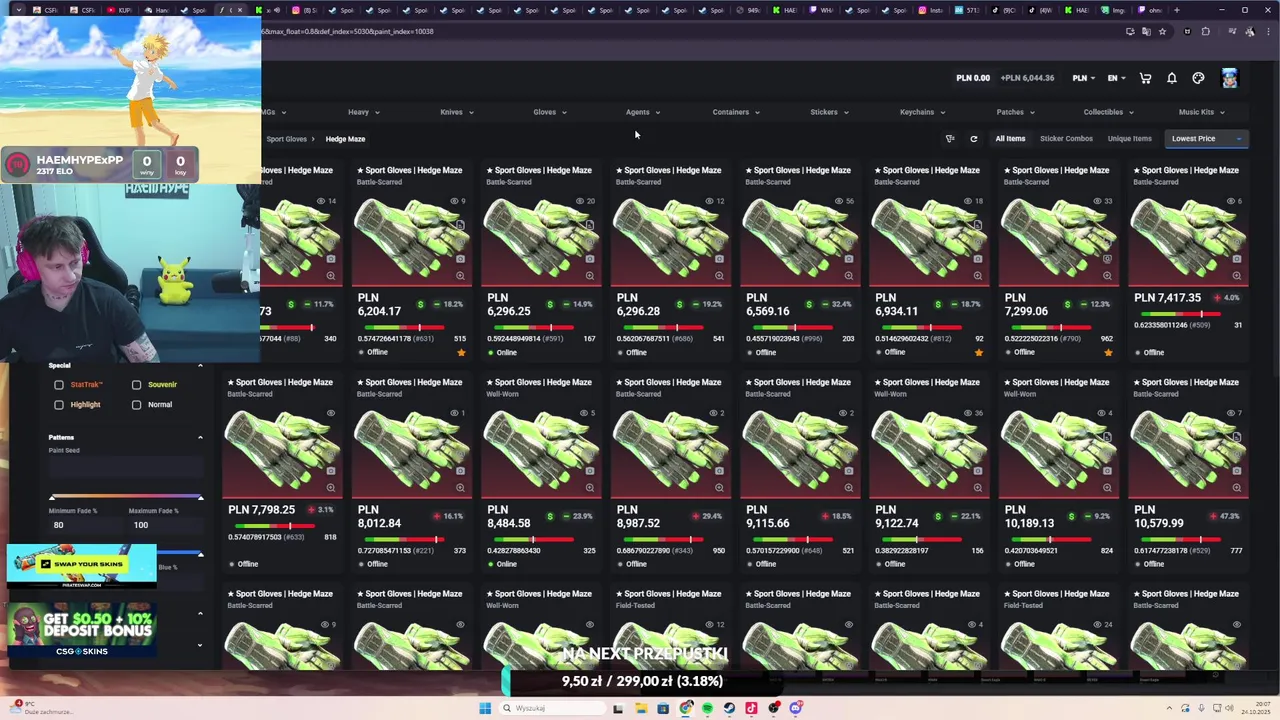Image resolution: width=1280 pixels, height=720 pixels.
Task: Open the Agents category menu
Action: [643, 112]
